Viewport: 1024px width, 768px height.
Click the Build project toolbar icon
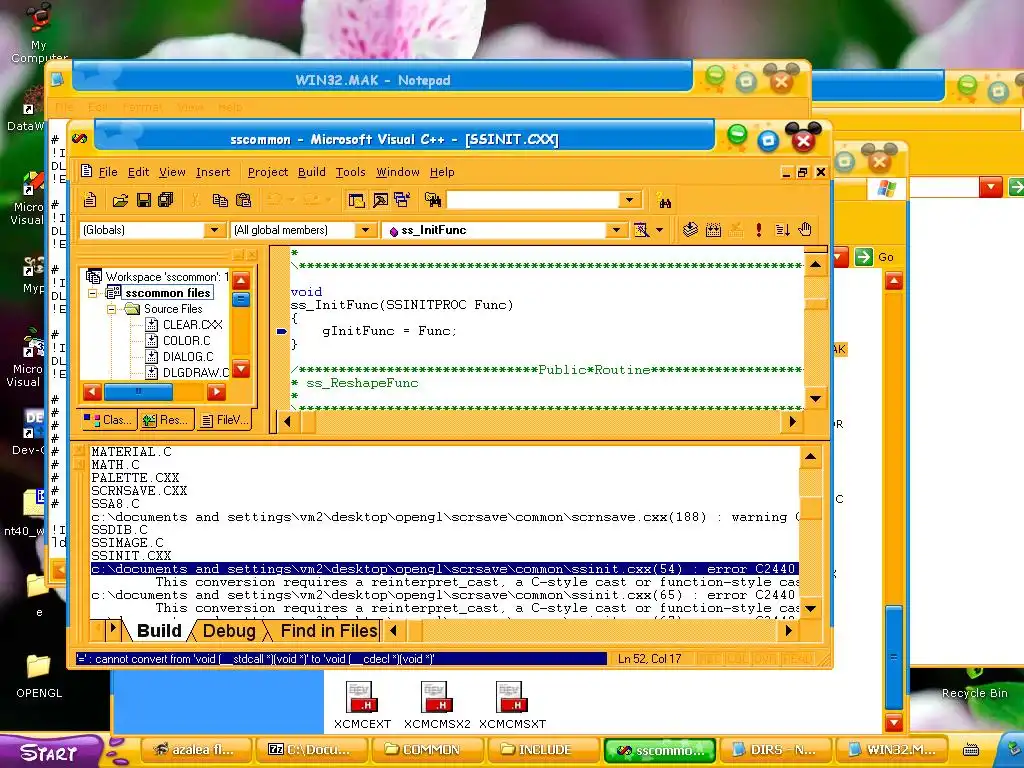coord(713,229)
